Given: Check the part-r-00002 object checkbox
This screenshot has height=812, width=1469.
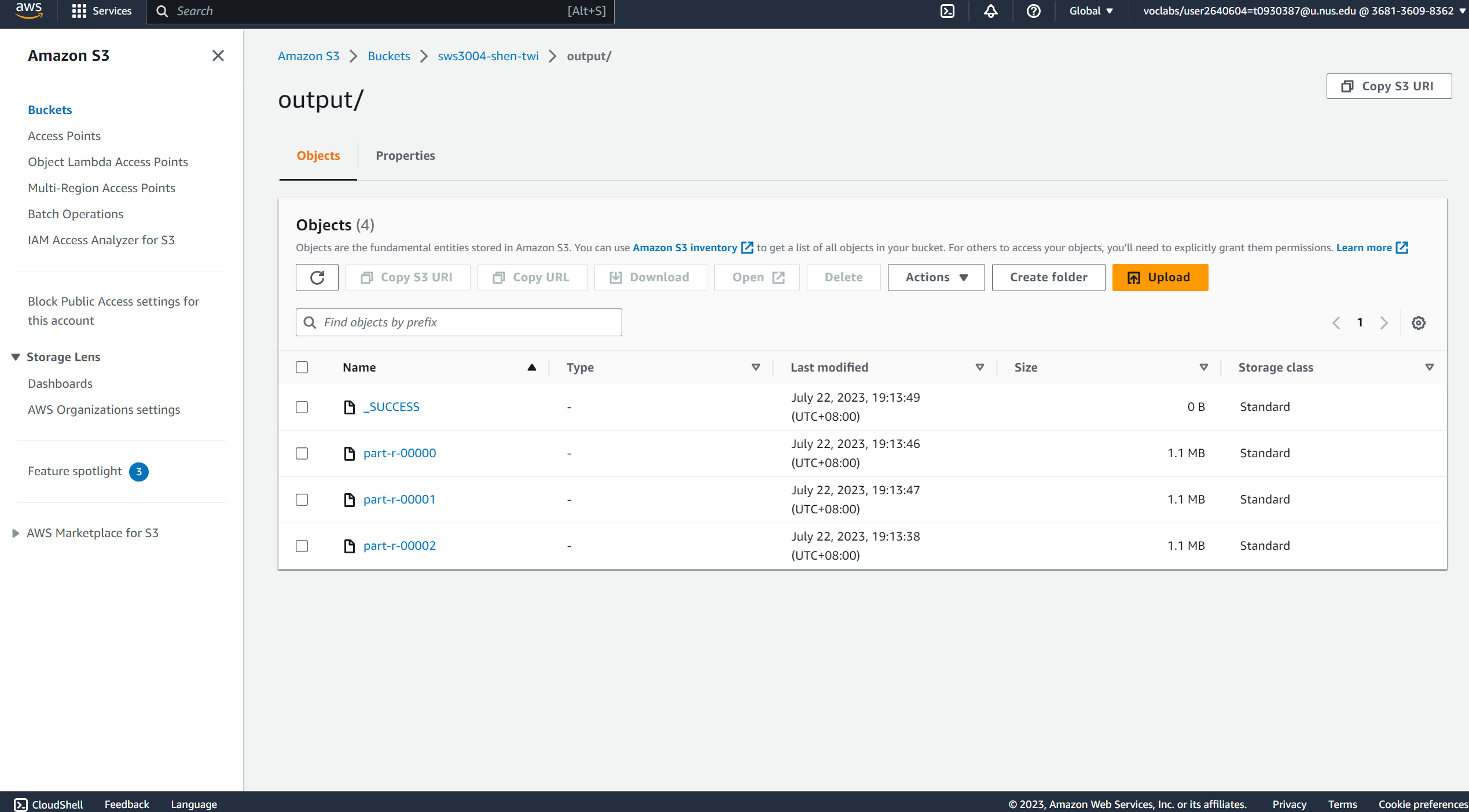Looking at the screenshot, I should (x=302, y=546).
